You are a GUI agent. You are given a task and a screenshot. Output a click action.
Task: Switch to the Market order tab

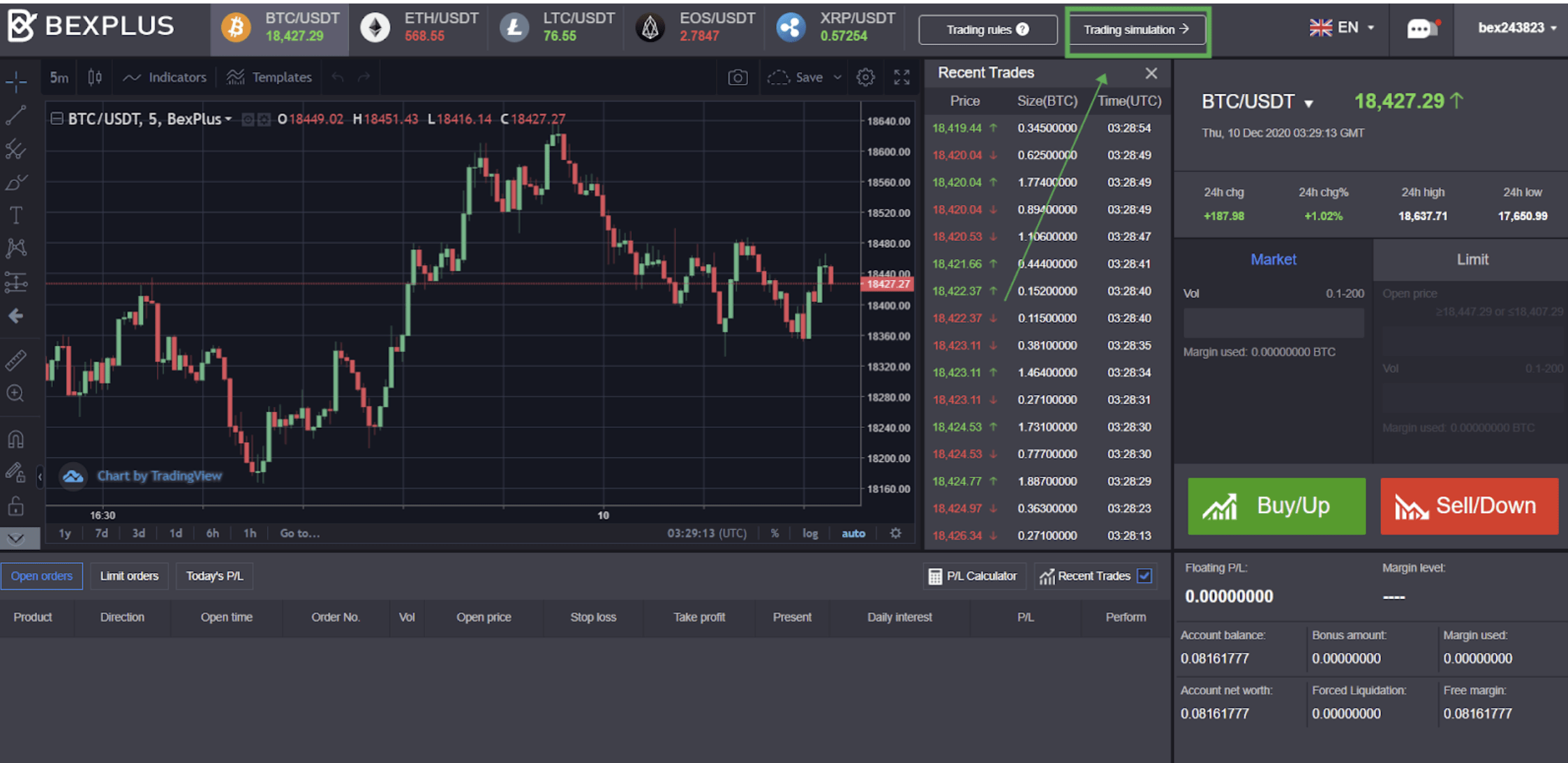tap(1274, 260)
